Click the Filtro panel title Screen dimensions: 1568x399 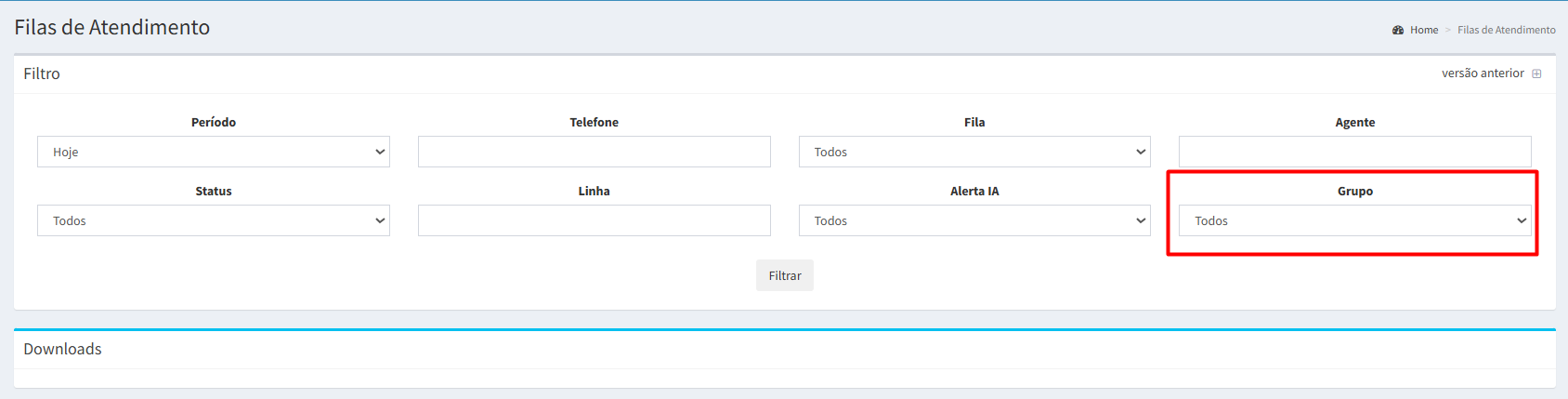coord(42,73)
